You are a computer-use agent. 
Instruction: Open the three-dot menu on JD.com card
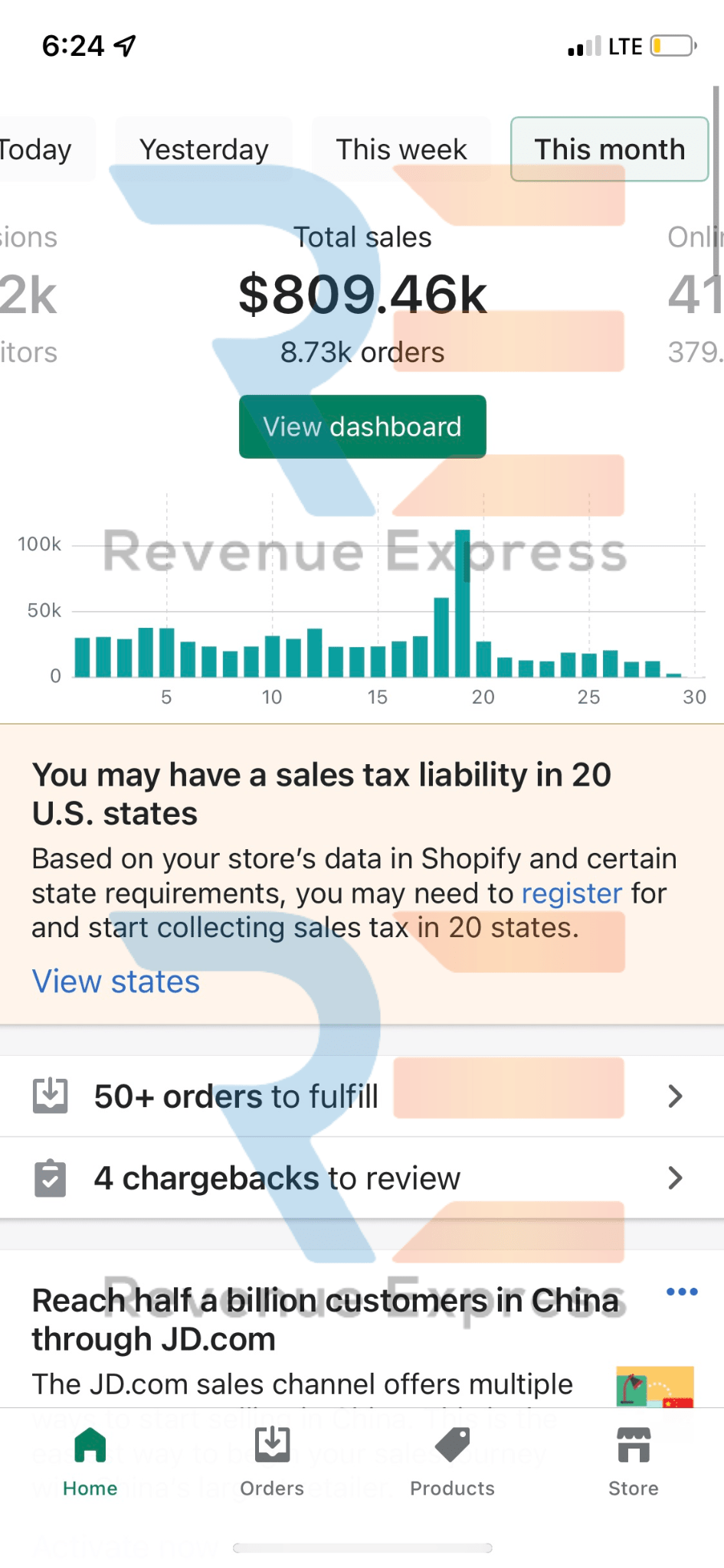(682, 1292)
